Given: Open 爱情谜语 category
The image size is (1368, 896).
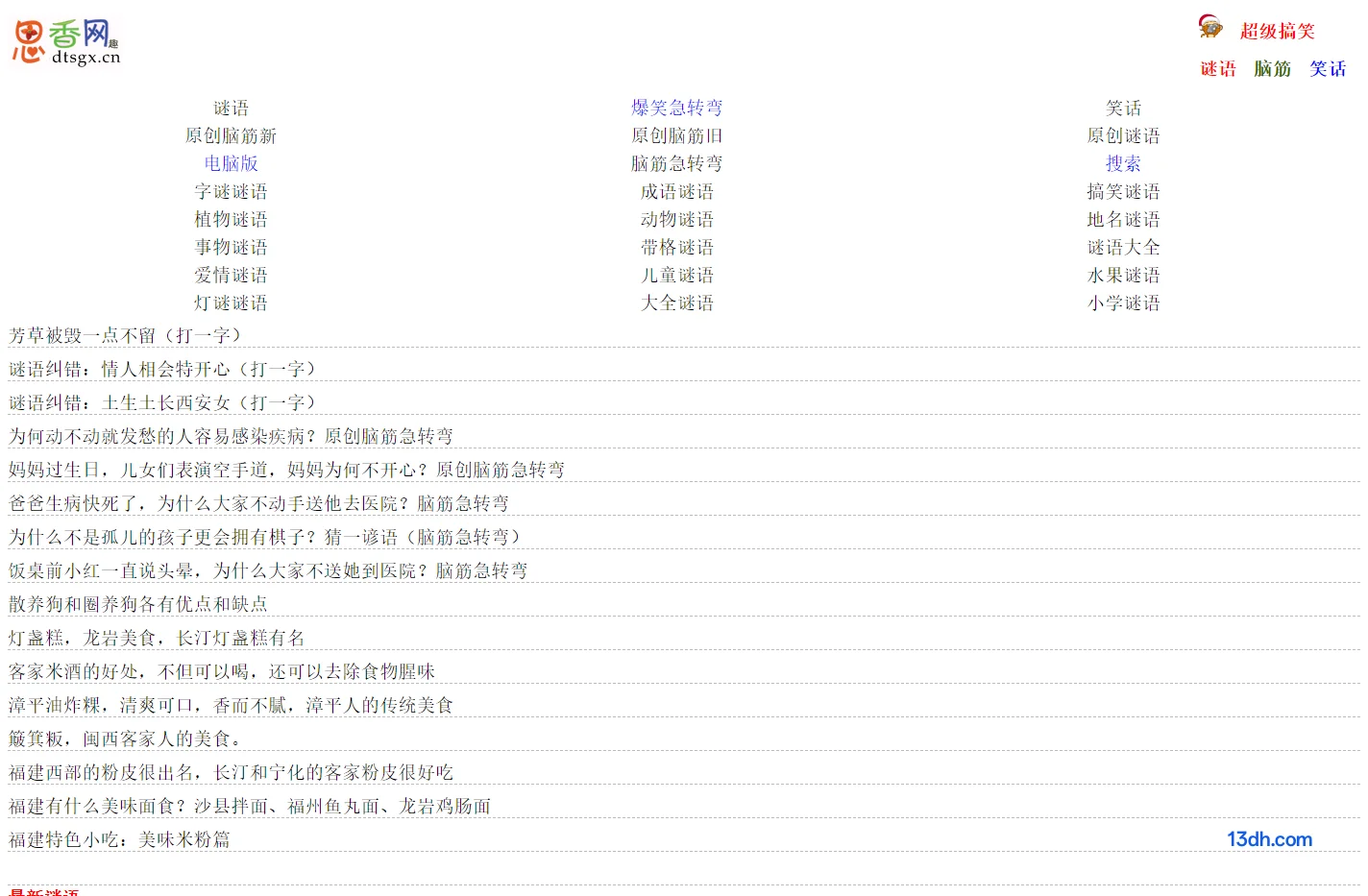Looking at the screenshot, I should pos(231,276).
